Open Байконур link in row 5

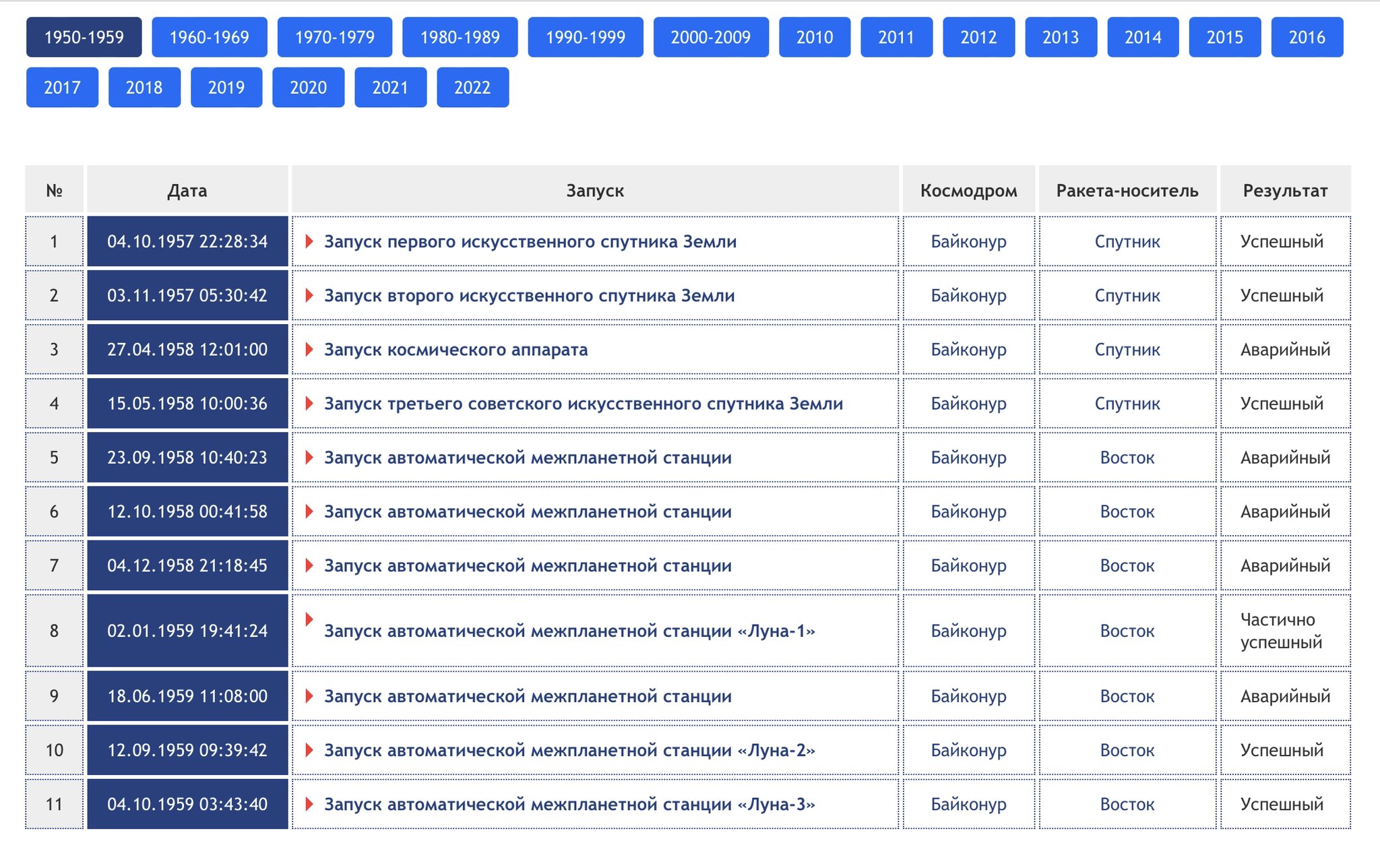968,457
